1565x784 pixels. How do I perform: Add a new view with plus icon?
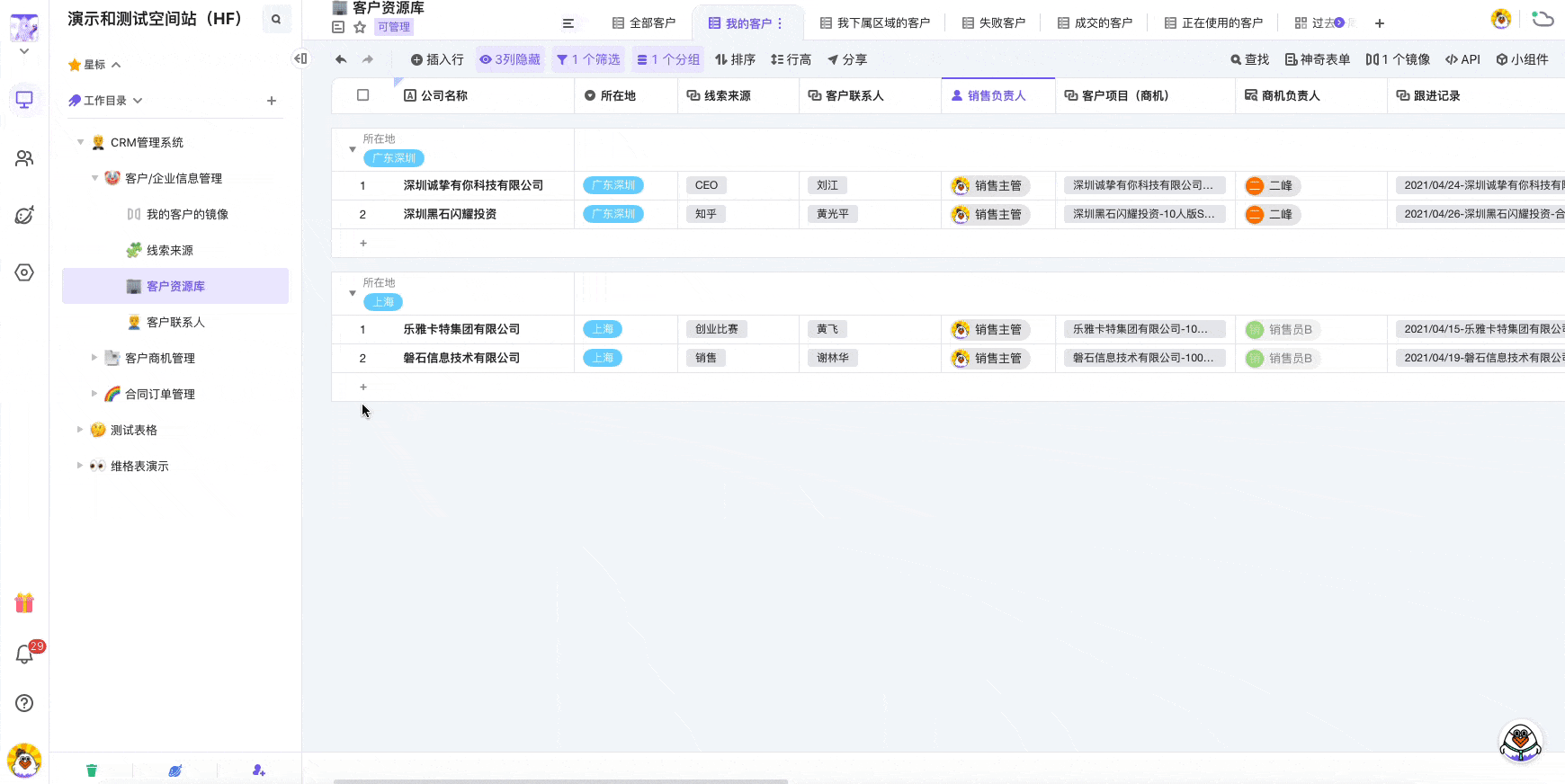1380,23
